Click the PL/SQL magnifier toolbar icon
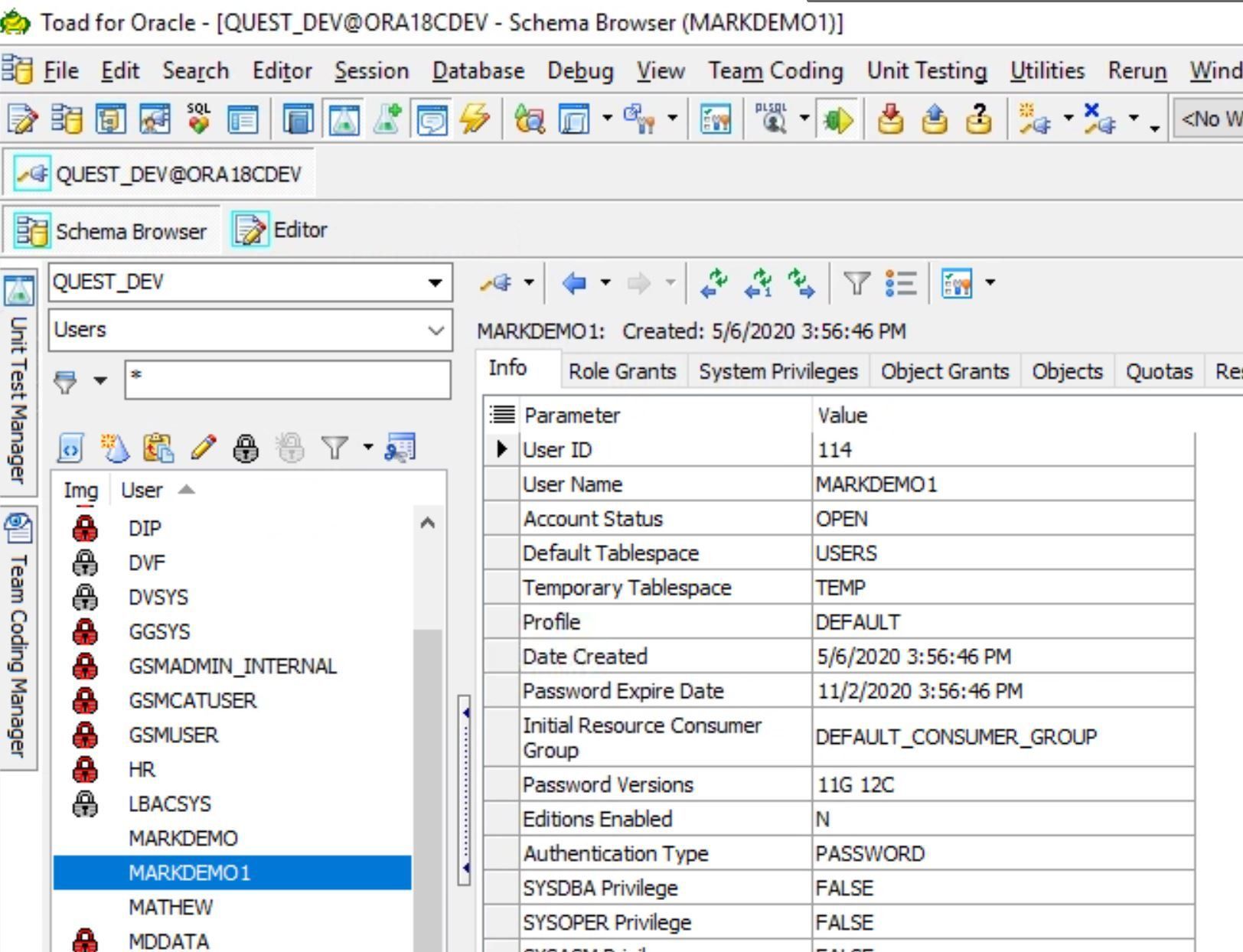The width and height of the screenshot is (1243, 952). click(x=772, y=119)
